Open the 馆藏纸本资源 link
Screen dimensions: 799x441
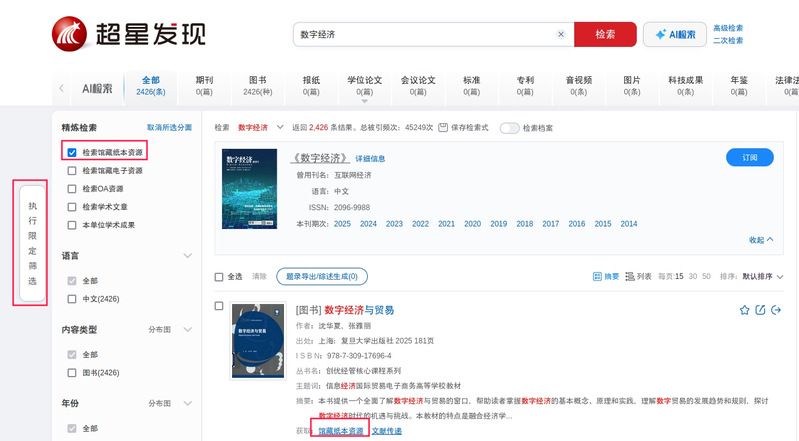tap(340, 431)
